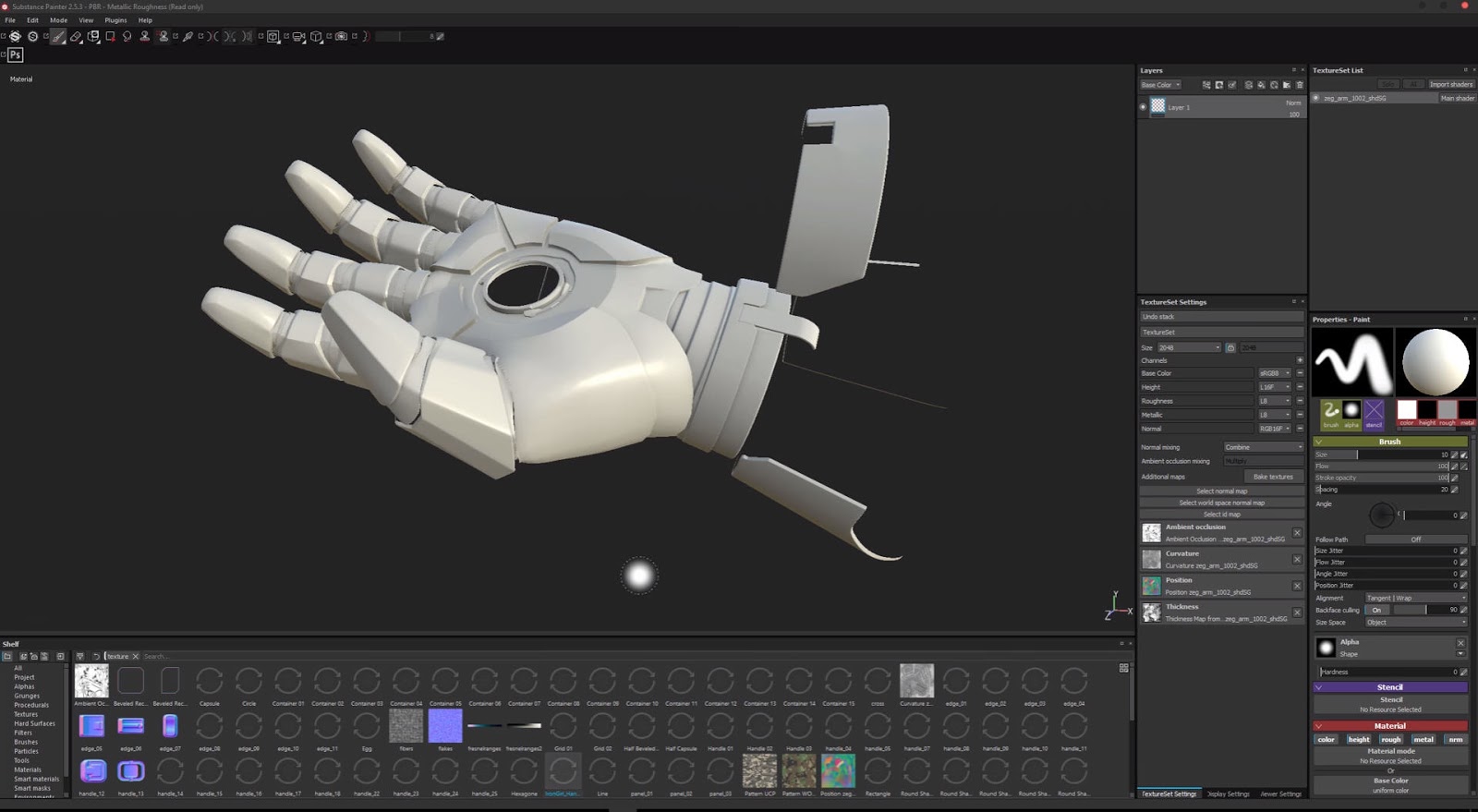Switch to the Display Settings tab

(1229, 794)
